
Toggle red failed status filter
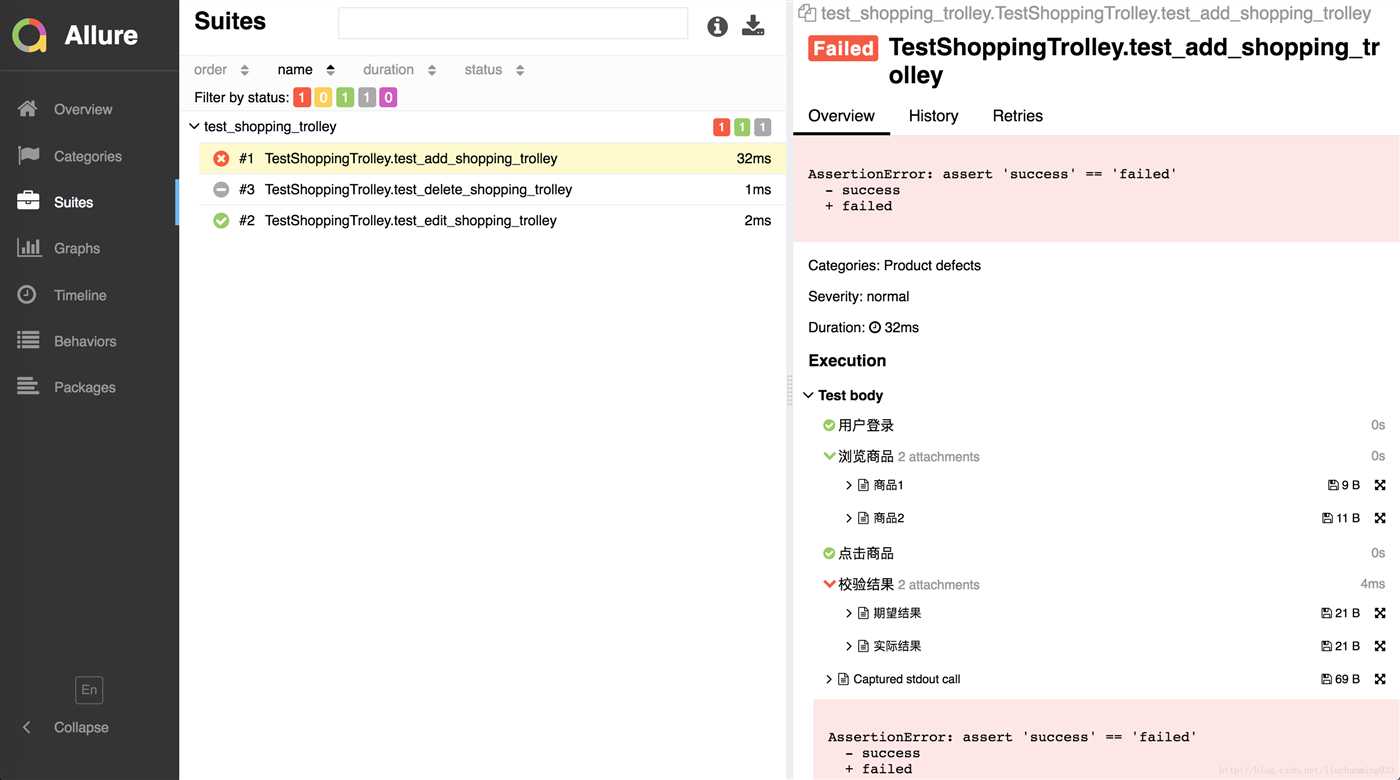(x=302, y=97)
